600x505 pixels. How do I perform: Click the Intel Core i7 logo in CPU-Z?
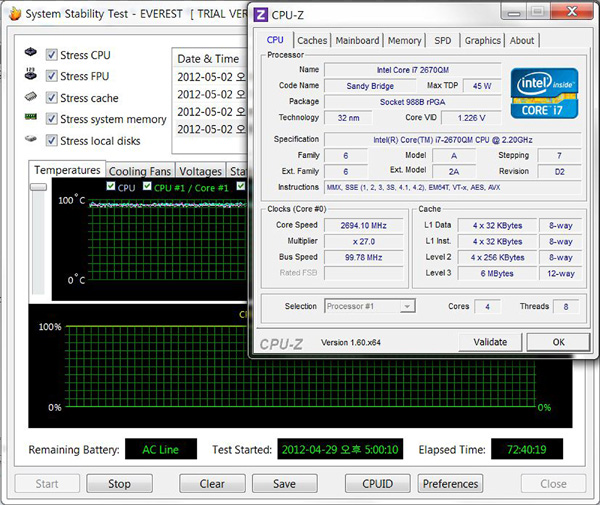(x=544, y=93)
